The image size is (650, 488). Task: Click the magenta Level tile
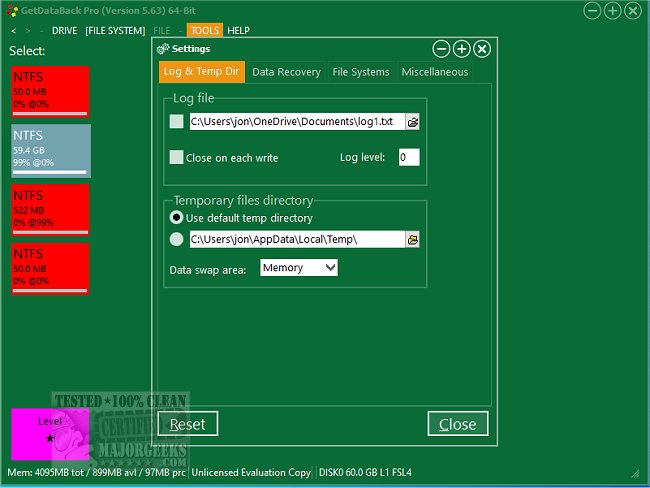[50, 434]
